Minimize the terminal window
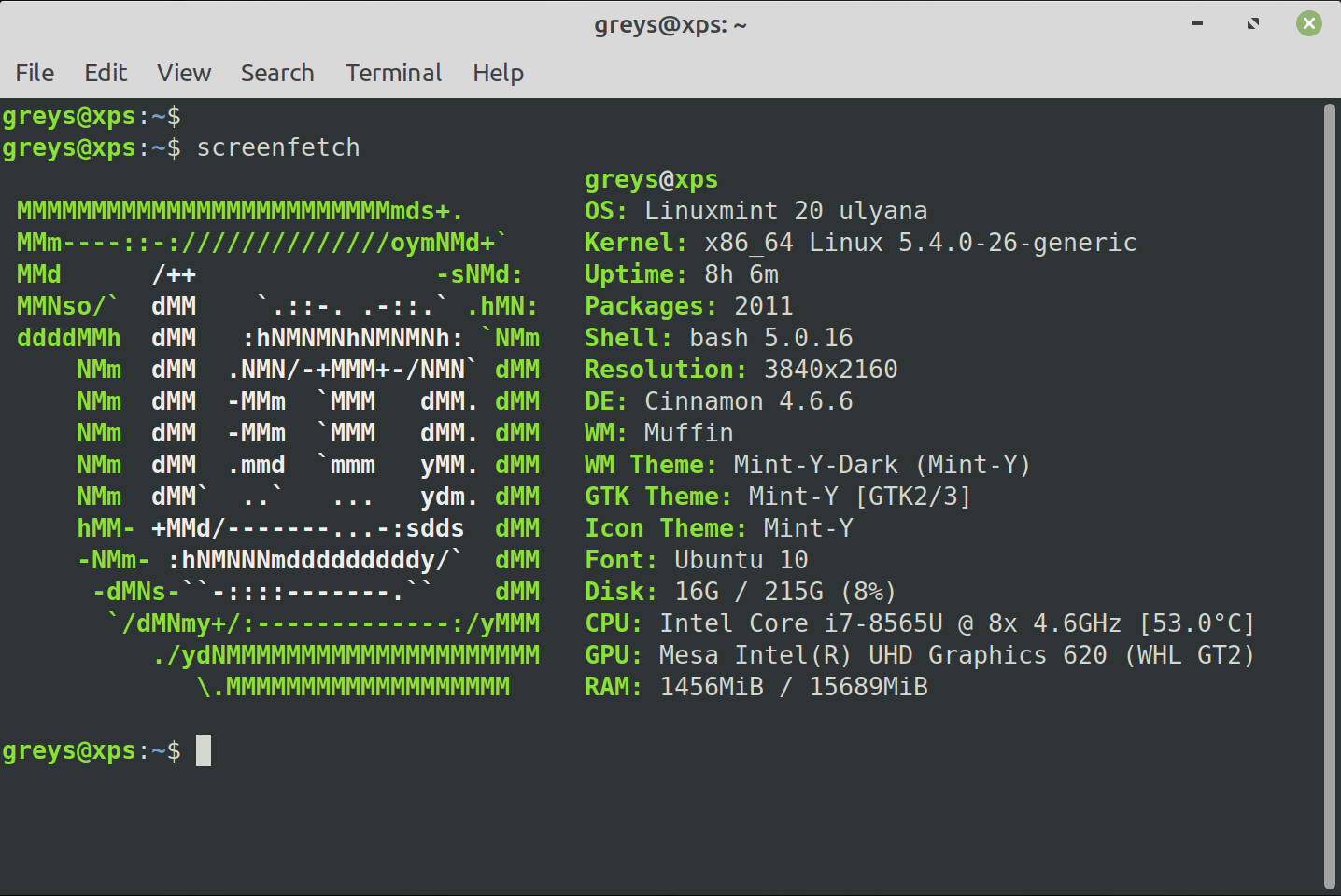 click(x=1196, y=23)
